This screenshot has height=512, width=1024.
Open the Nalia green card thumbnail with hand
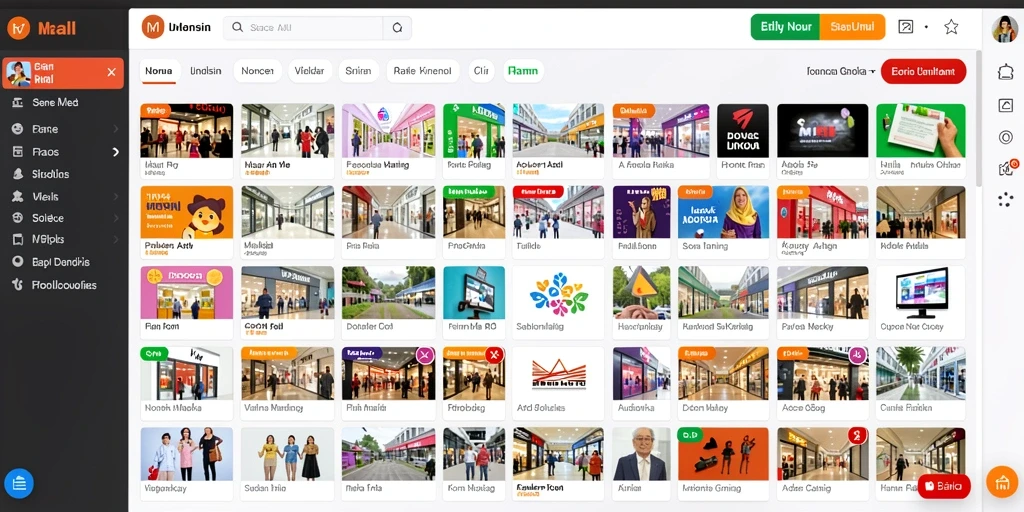[x=920, y=131]
